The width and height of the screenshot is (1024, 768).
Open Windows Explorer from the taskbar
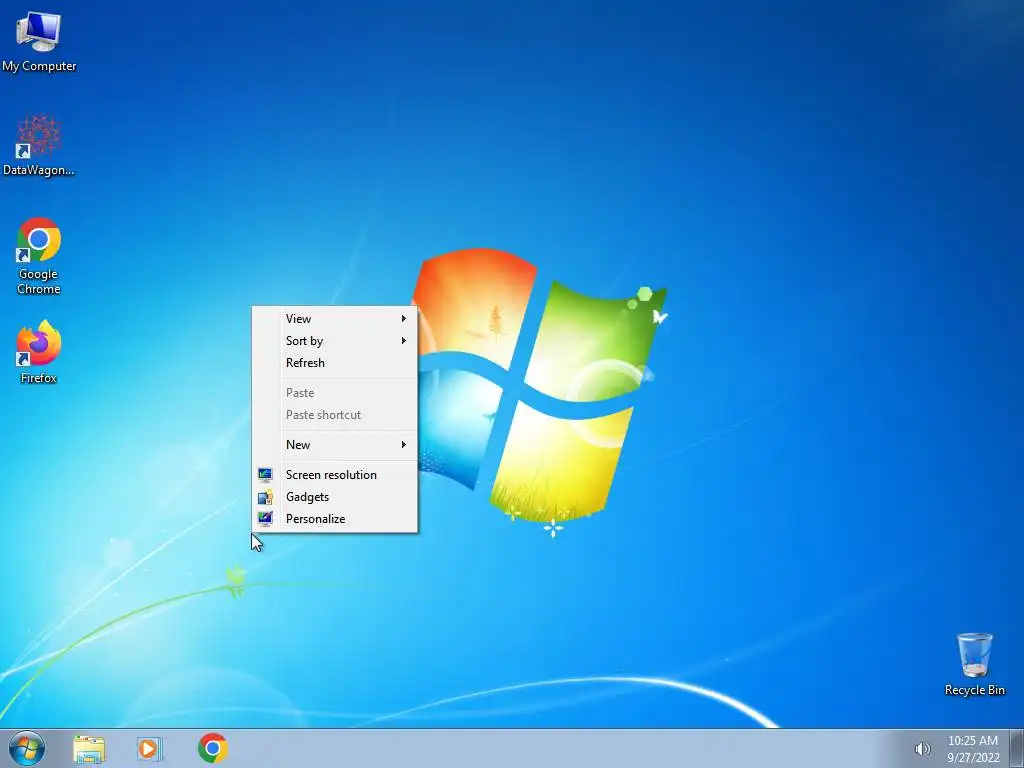click(89, 749)
